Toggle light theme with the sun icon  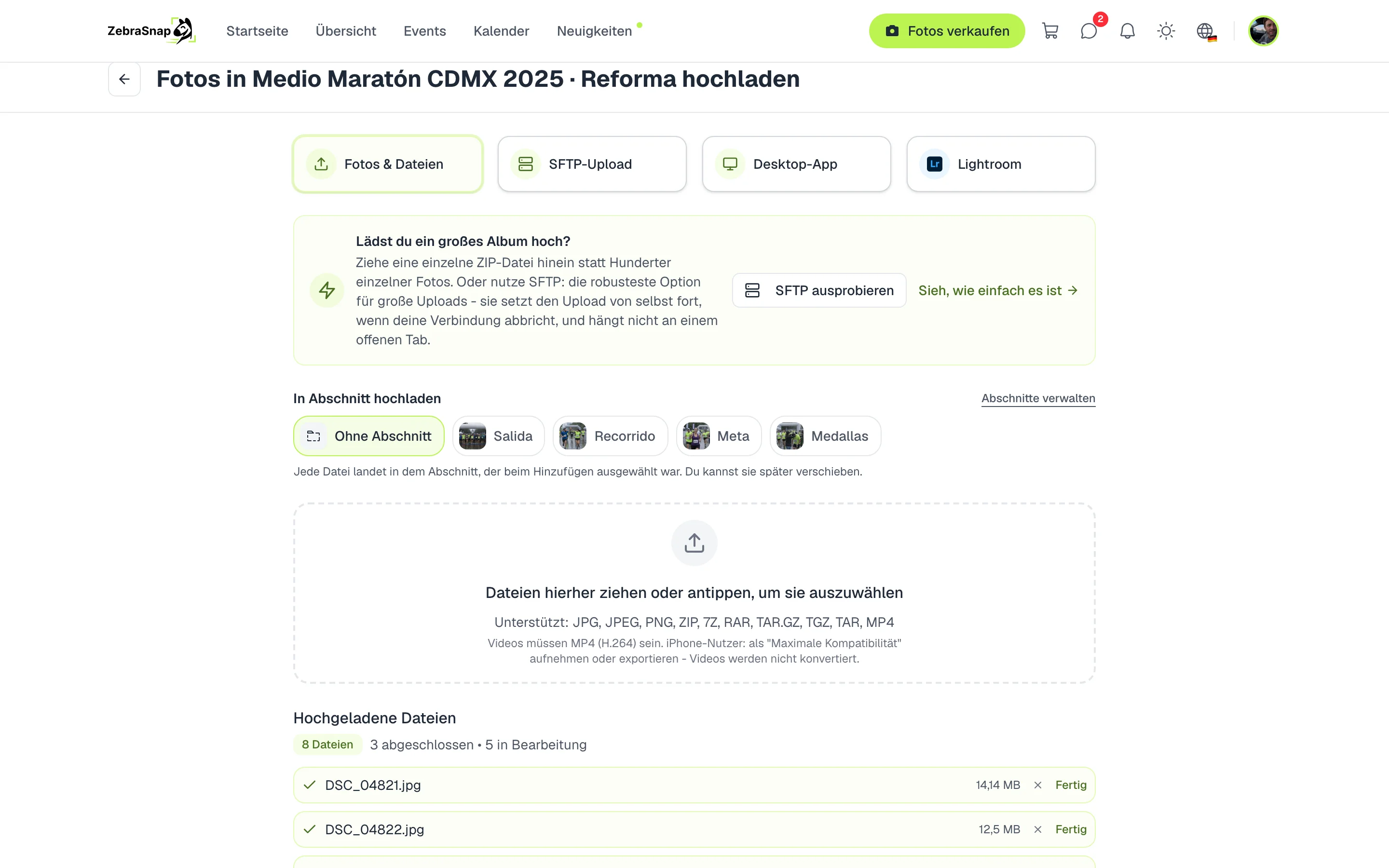click(x=1166, y=31)
